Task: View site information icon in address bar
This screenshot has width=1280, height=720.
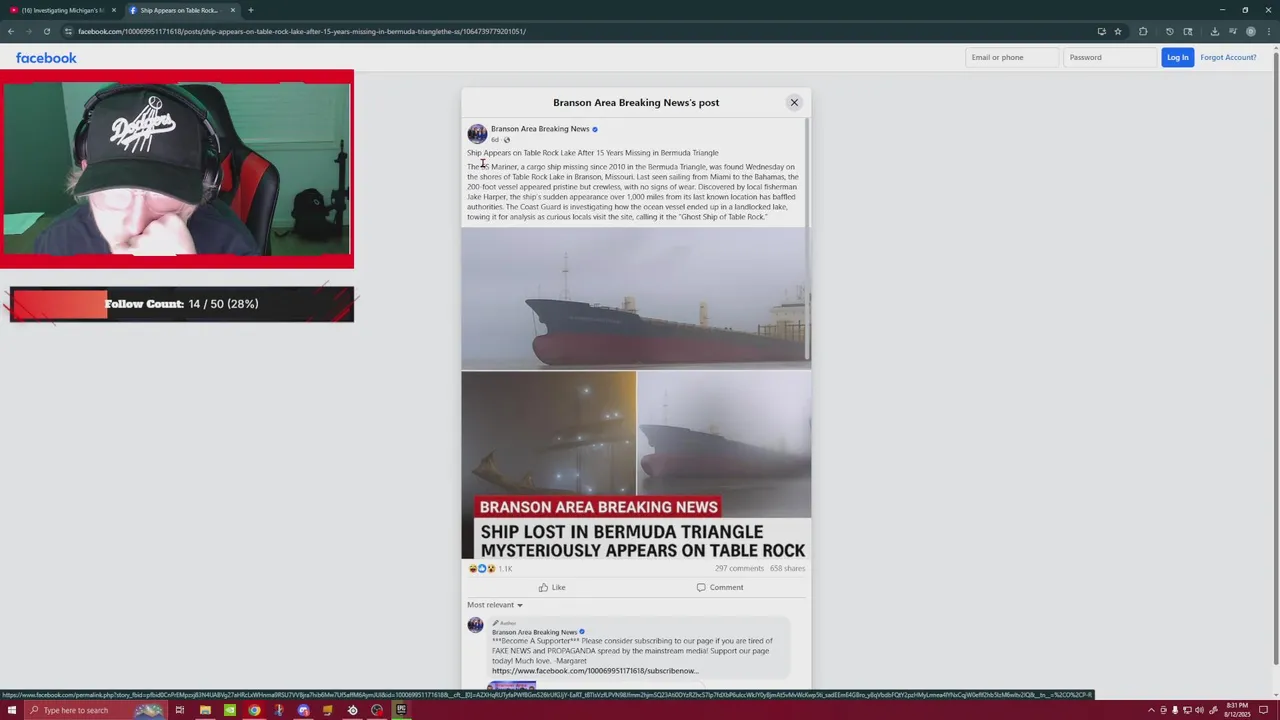Action: pos(68,31)
